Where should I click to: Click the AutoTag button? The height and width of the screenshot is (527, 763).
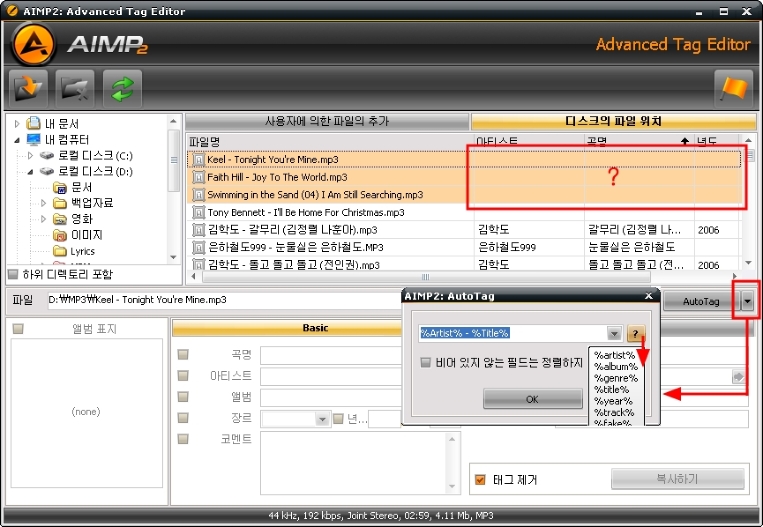[x=701, y=301]
